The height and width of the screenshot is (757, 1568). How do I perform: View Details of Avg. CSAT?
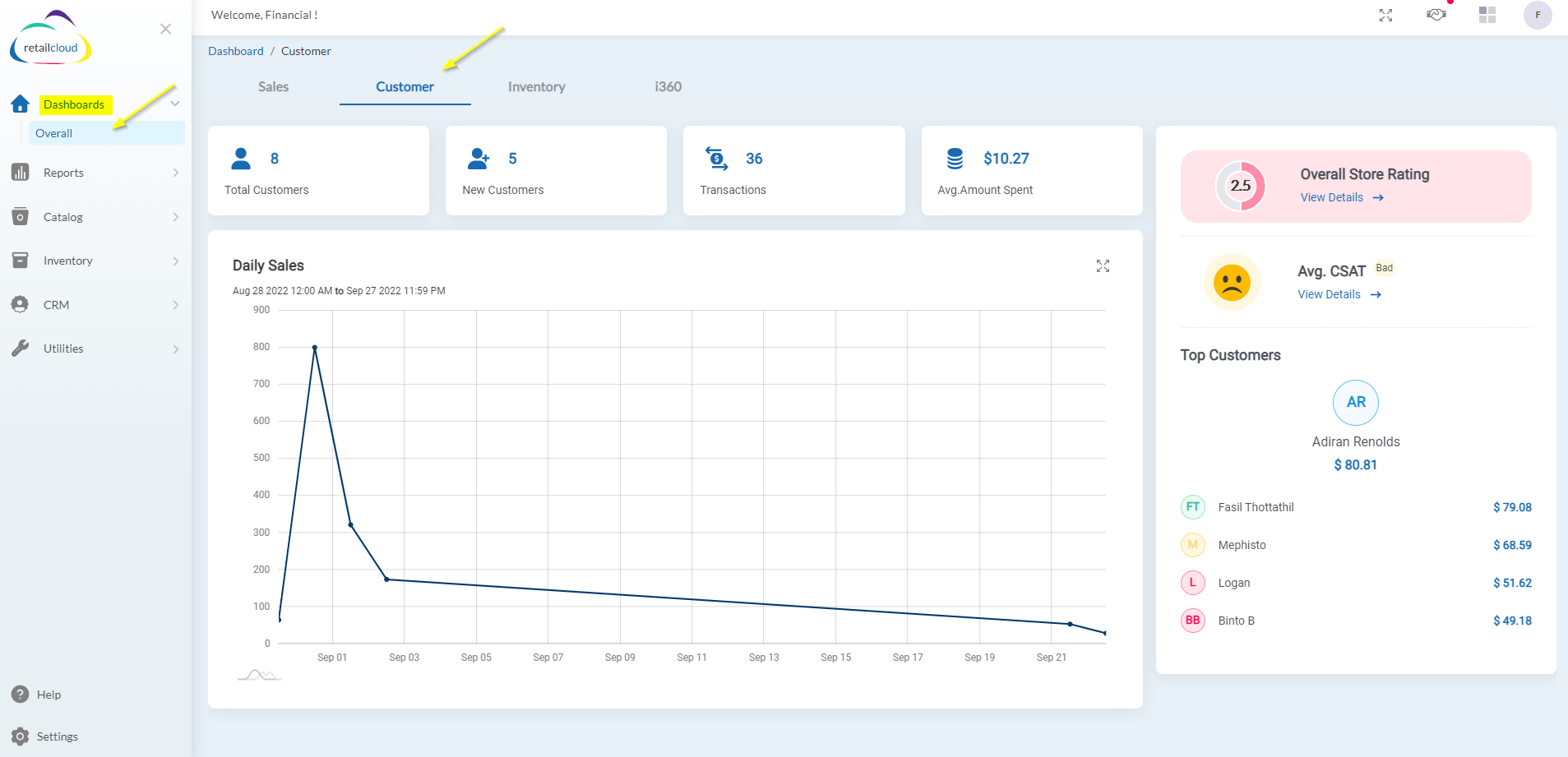click(1339, 294)
